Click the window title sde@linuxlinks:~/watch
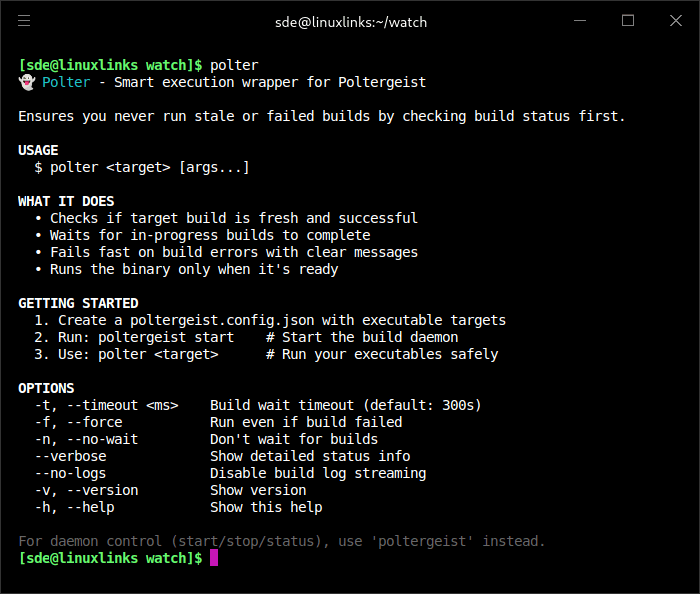 point(350,22)
